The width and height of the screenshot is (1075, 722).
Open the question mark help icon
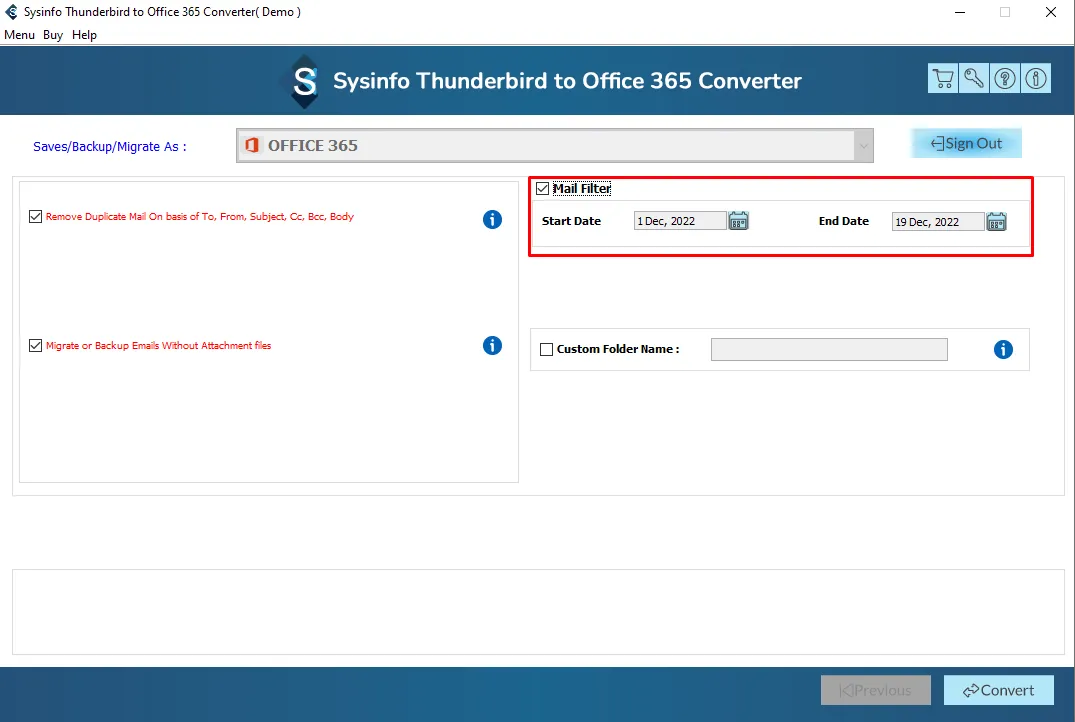point(1004,78)
